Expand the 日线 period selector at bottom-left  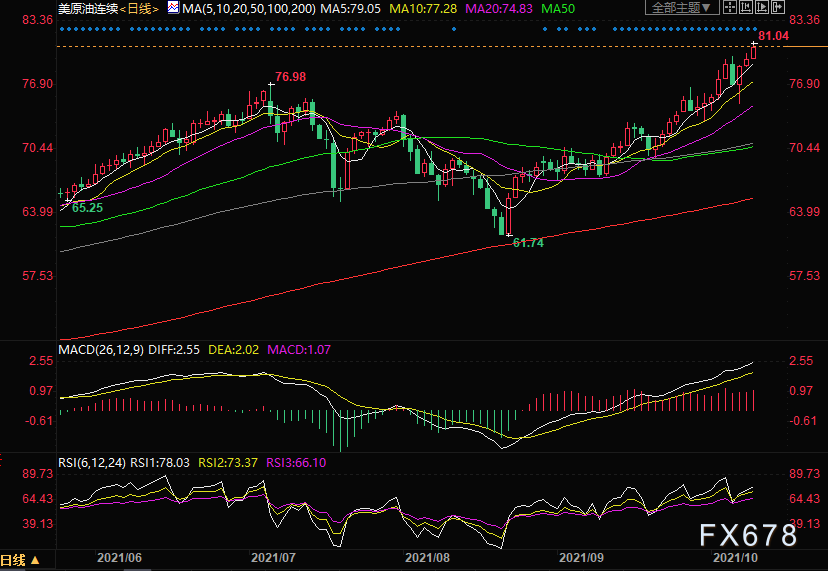point(20,560)
